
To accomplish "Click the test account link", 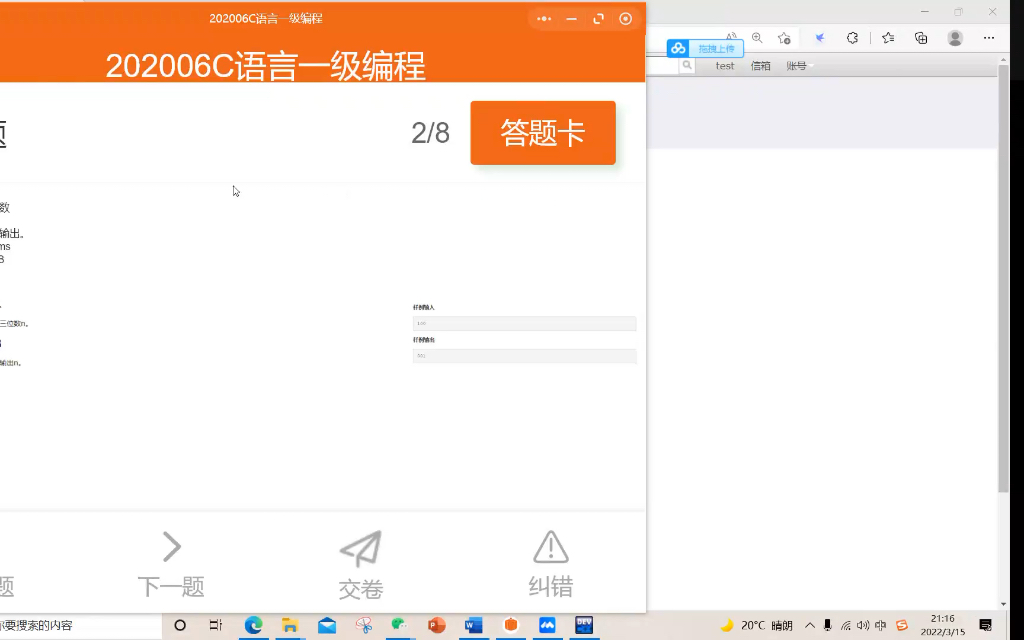I will click(x=725, y=65).
